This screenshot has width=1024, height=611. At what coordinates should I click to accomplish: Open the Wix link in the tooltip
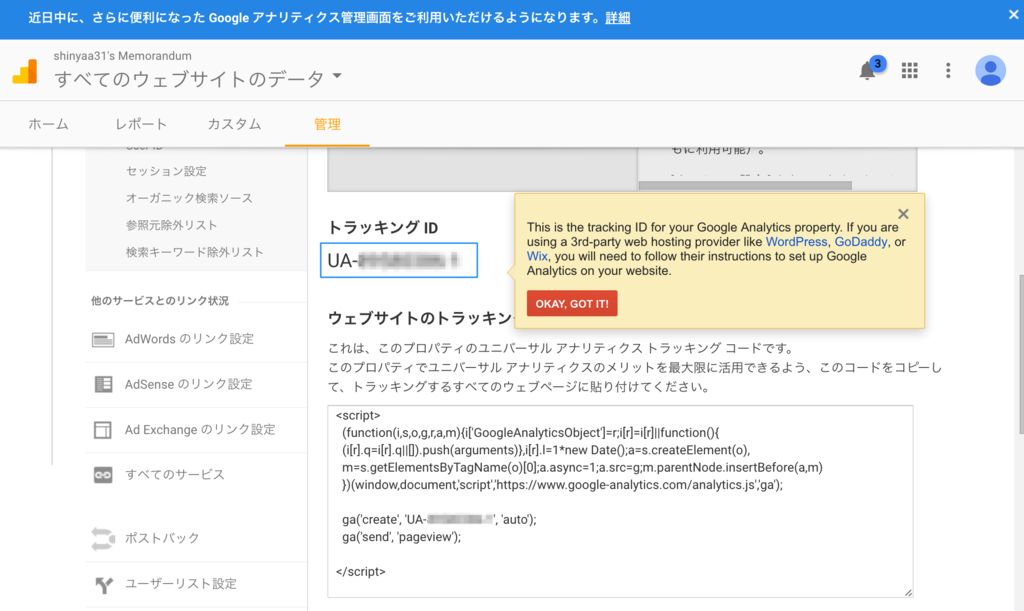pyautogui.click(x=537, y=256)
